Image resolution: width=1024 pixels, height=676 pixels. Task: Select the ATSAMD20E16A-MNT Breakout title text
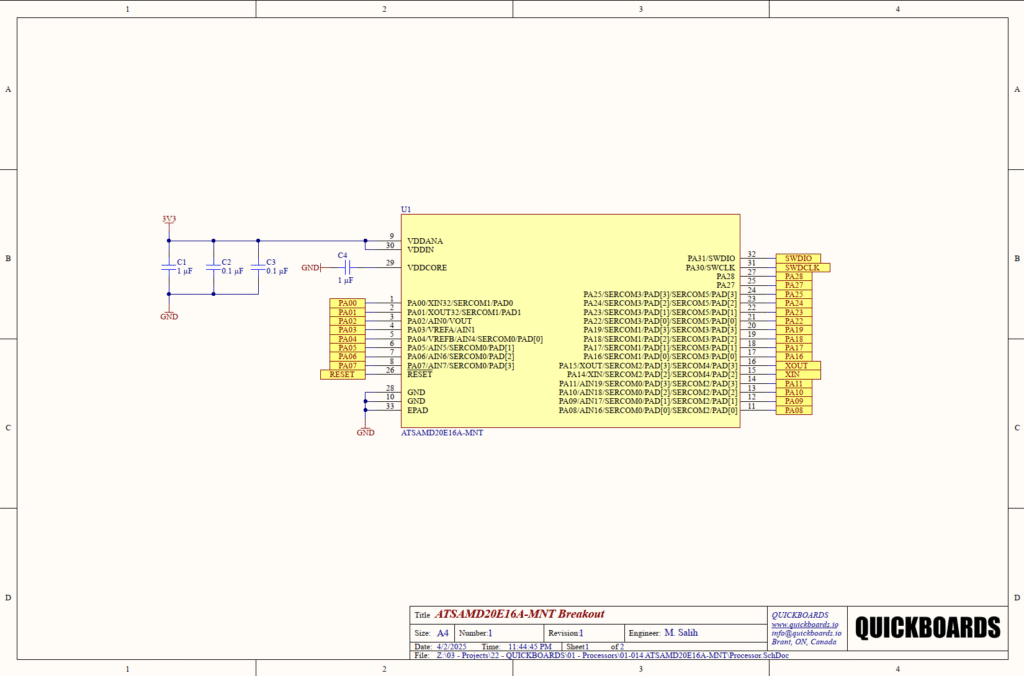click(519, 614)
